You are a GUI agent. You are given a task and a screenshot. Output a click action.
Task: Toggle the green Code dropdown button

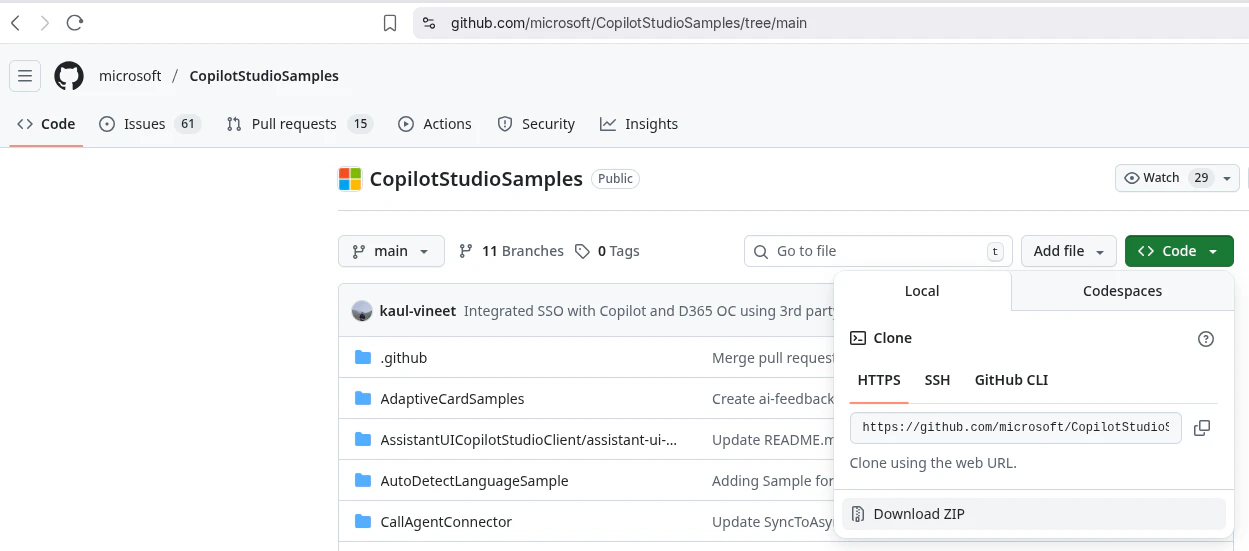coord(1179,251)
